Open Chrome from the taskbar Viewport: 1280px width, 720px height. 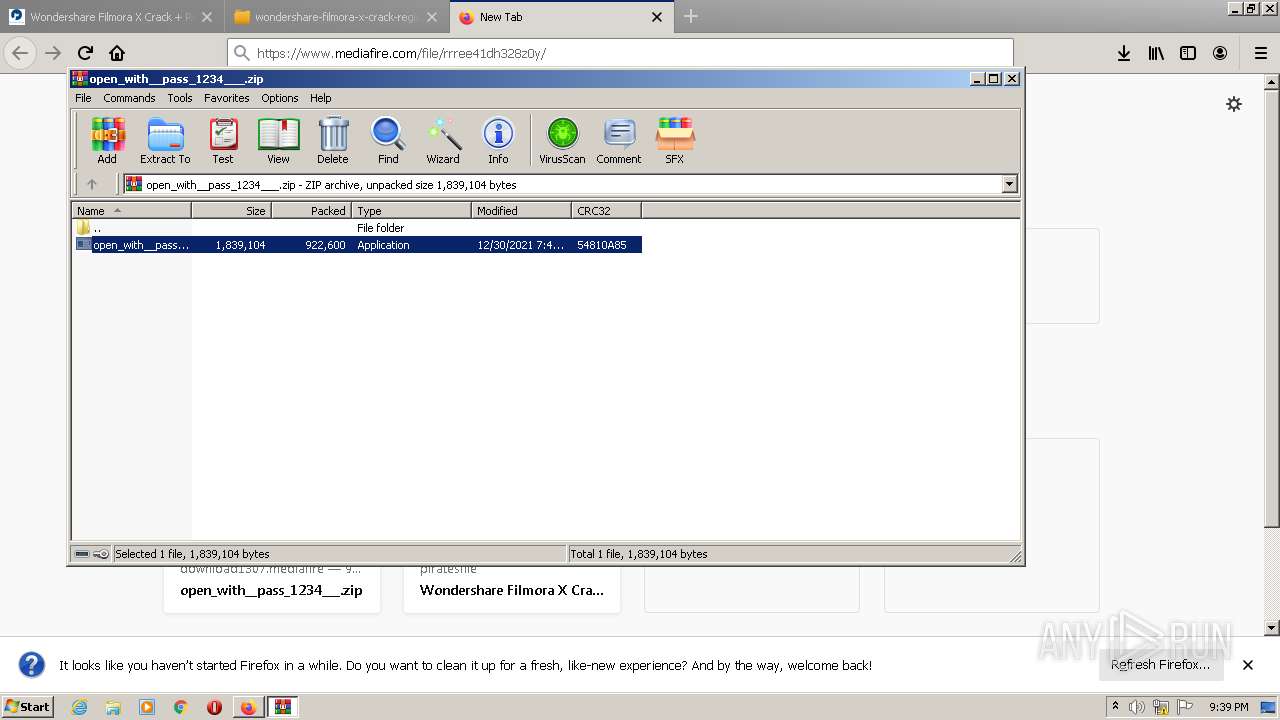click(x=180, y=707)
